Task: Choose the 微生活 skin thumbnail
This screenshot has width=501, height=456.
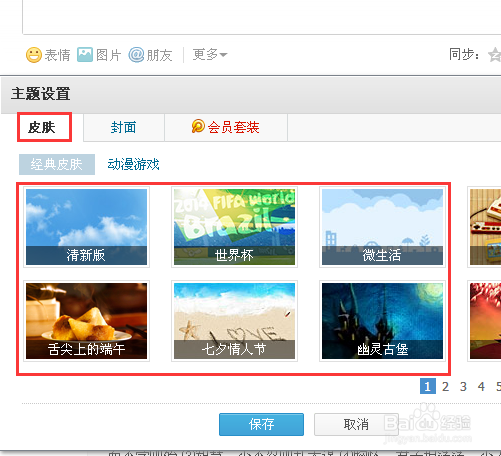Action: coord(382,227)
